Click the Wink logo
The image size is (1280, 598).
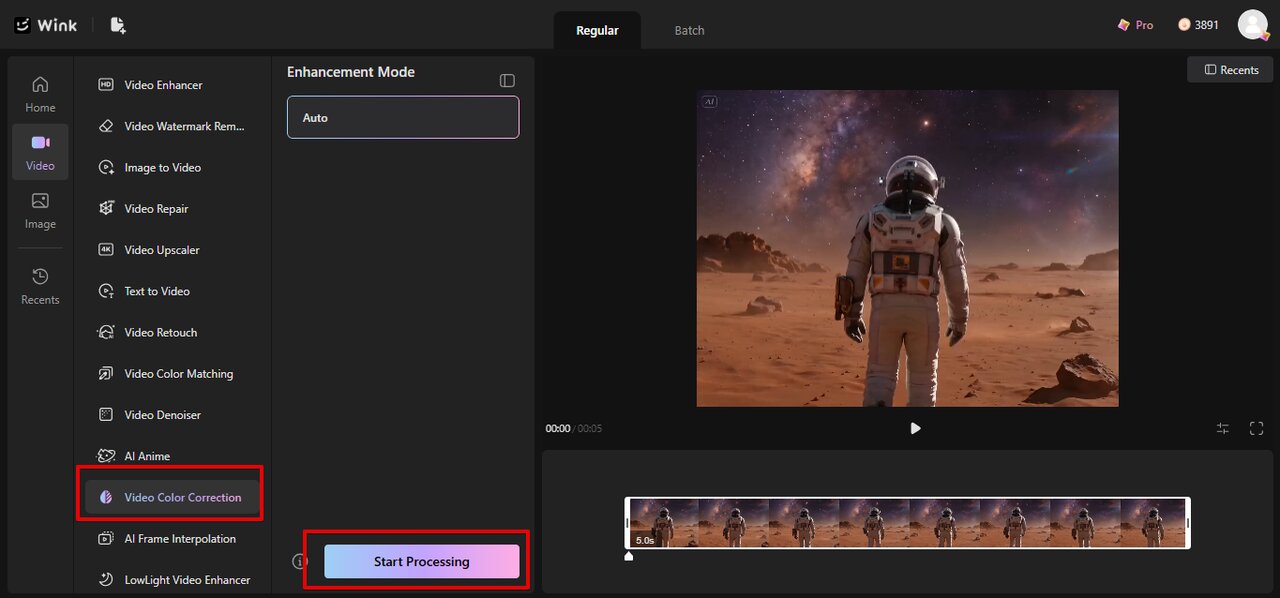(45, 25)
